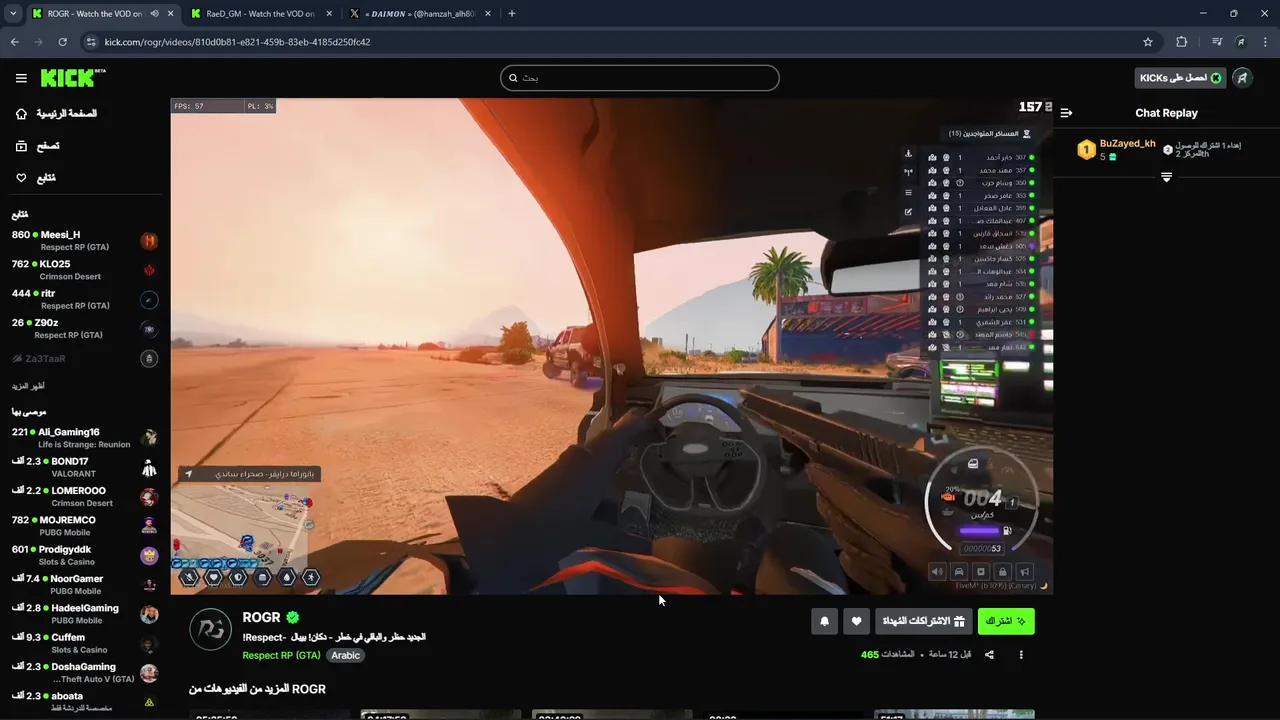Click the video player area

(x=611, y=346)
